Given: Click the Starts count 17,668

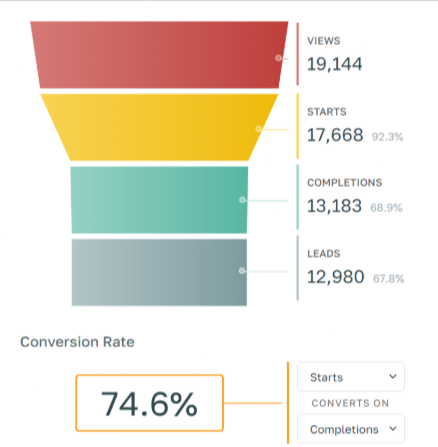Looking at the screenshot, I should (x=335, y=135).
